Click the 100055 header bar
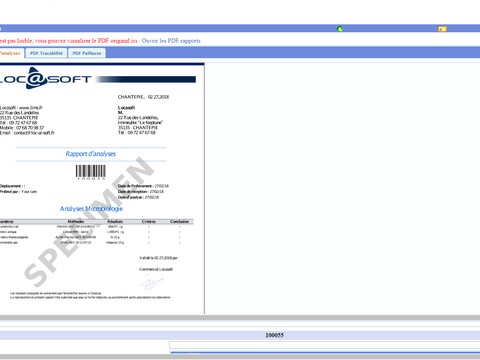The image size is (480, 360). (240, 335)
